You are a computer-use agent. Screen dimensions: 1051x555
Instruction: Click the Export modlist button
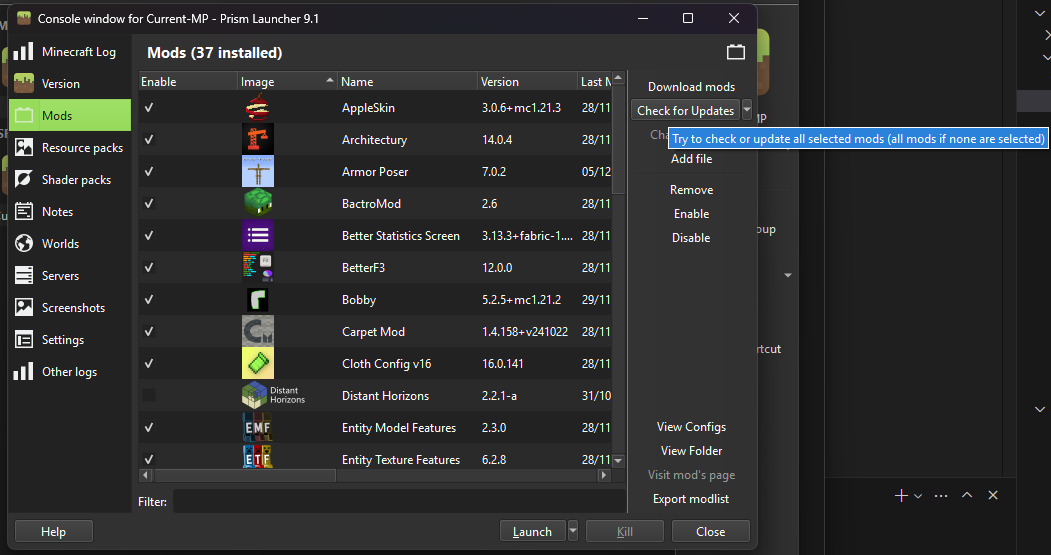[691, 499]
